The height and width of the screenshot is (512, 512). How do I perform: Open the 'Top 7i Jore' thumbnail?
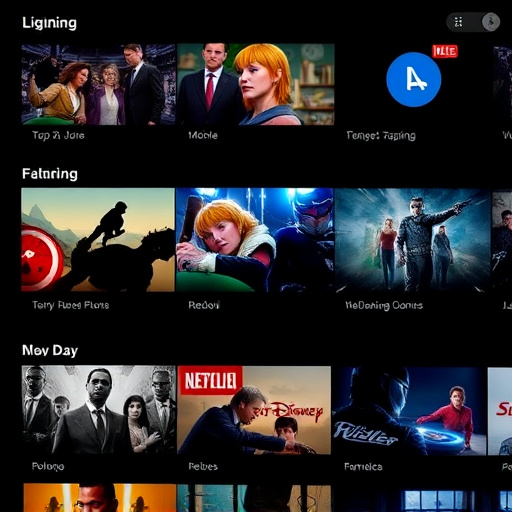coord(98,84)
